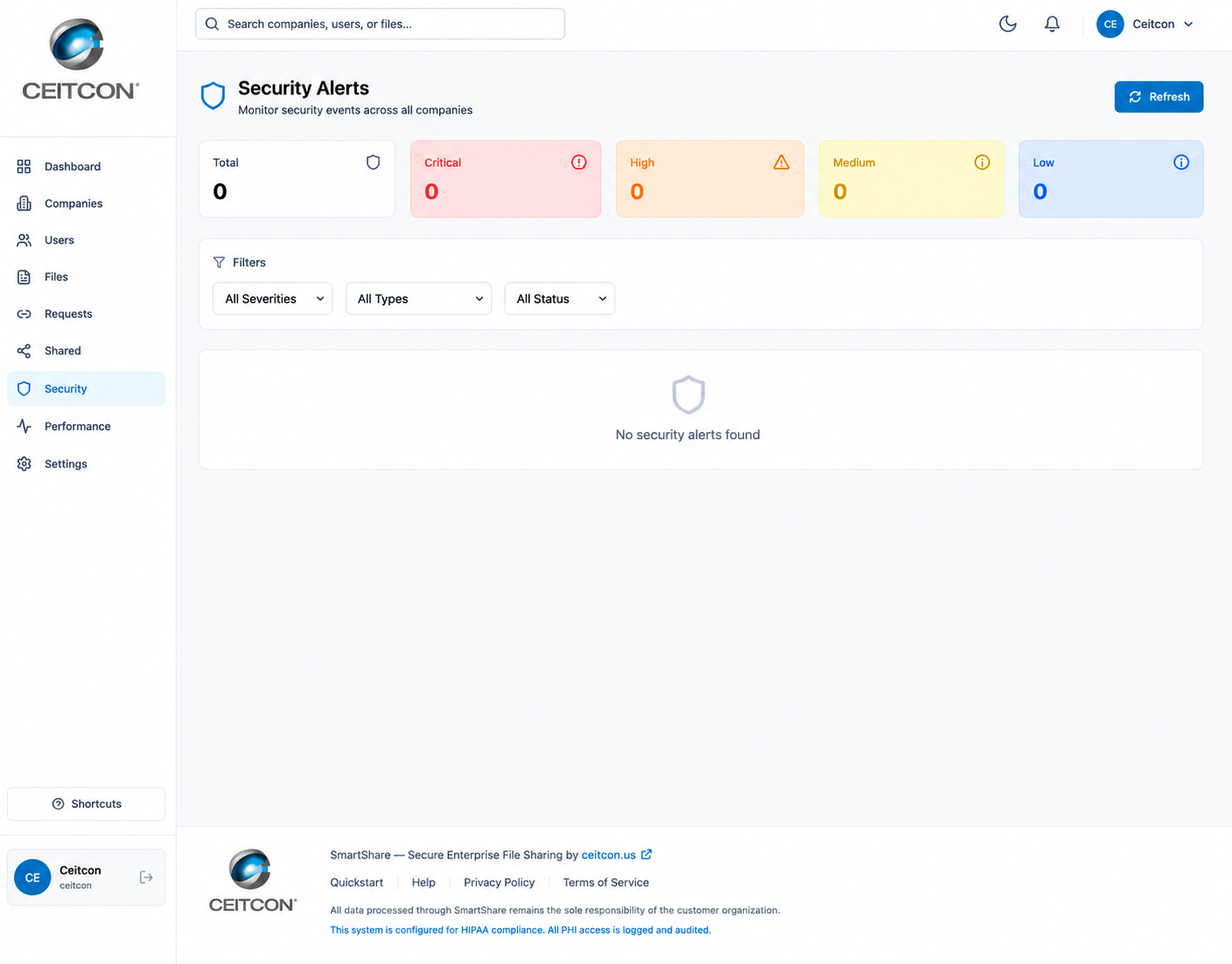The height and width of the screenshot is (964, 1232).
Task: Click the High alerts card
Action: click(710, 179)
